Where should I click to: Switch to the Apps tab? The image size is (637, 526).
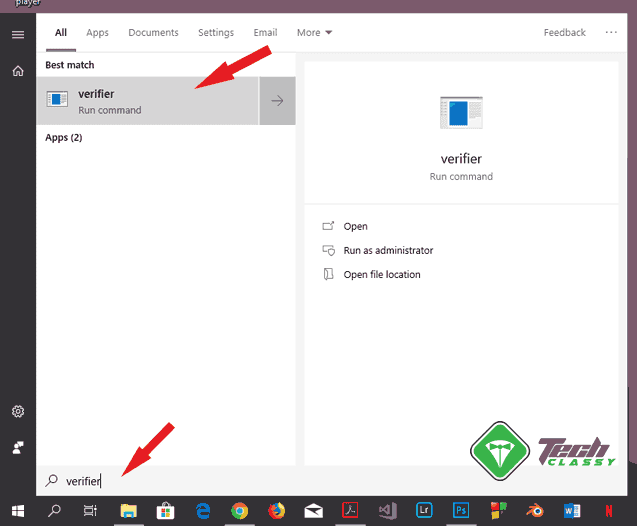tap(98, 32)
